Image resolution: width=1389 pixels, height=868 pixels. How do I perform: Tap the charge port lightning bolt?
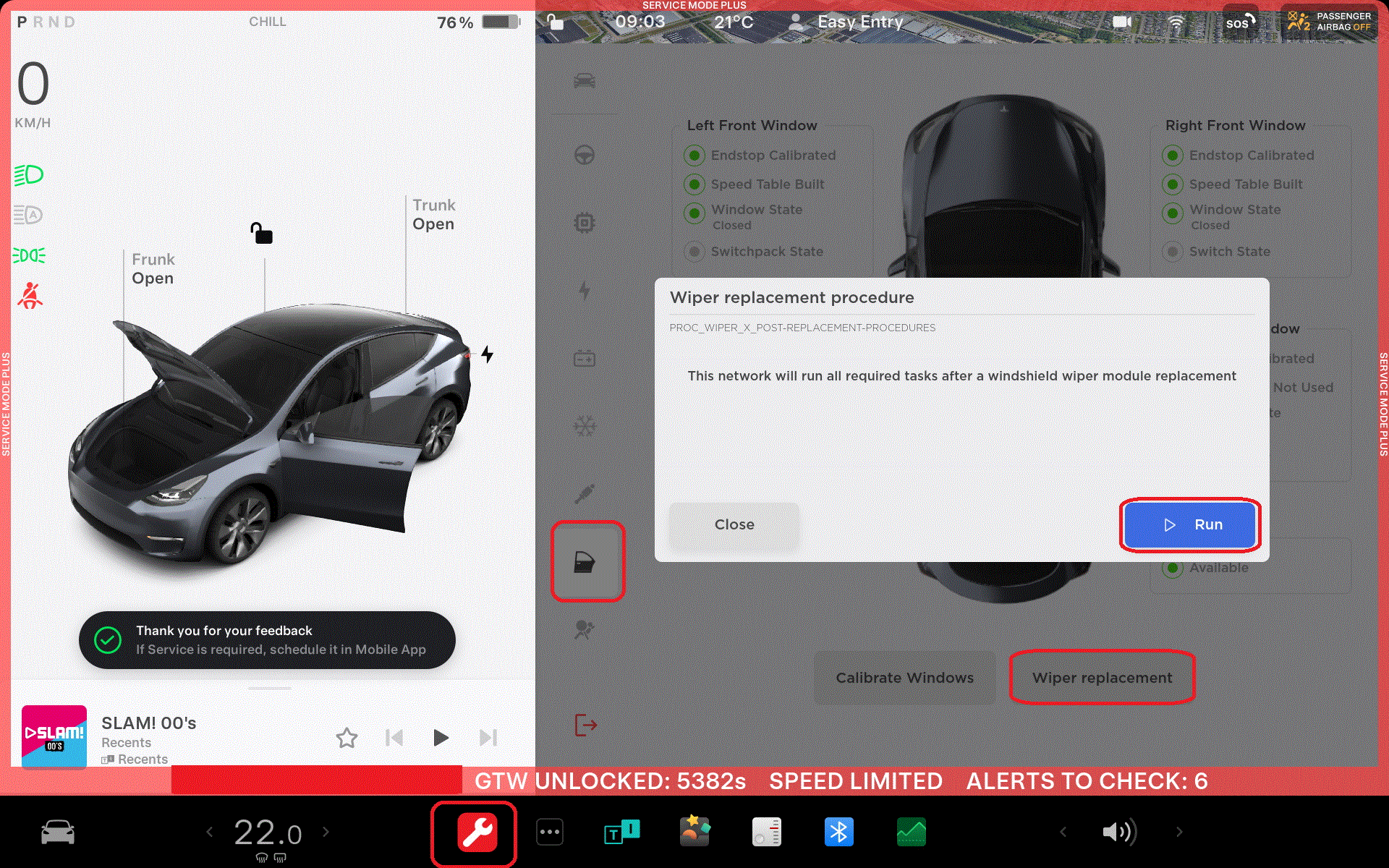pyautogui.click(x=488, y=354)
